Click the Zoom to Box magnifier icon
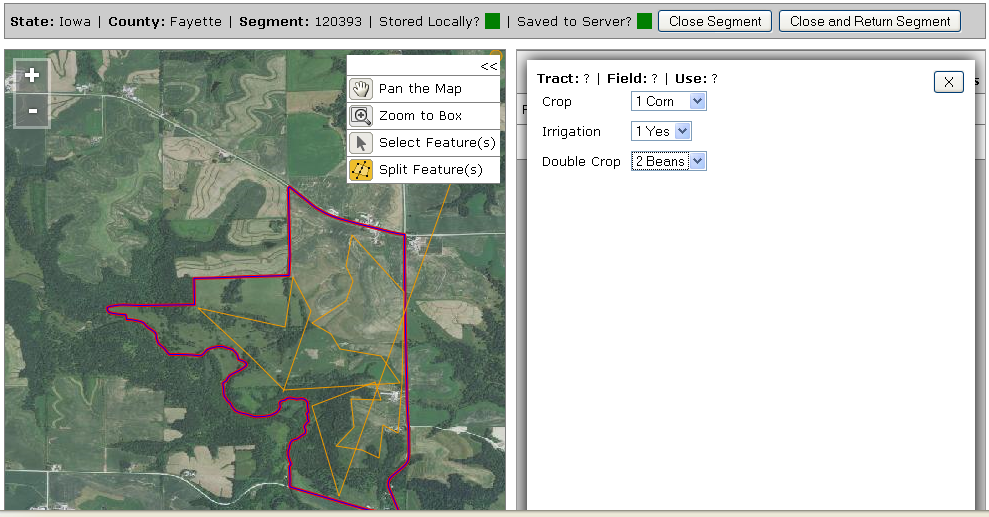The image size is (989, 517). (x=361, y=116)
